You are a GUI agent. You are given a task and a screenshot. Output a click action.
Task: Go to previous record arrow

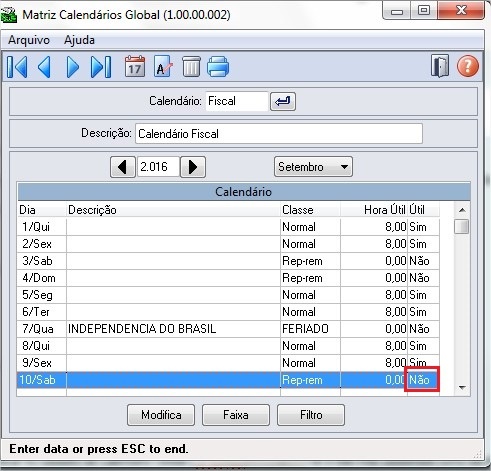point(44,67)
